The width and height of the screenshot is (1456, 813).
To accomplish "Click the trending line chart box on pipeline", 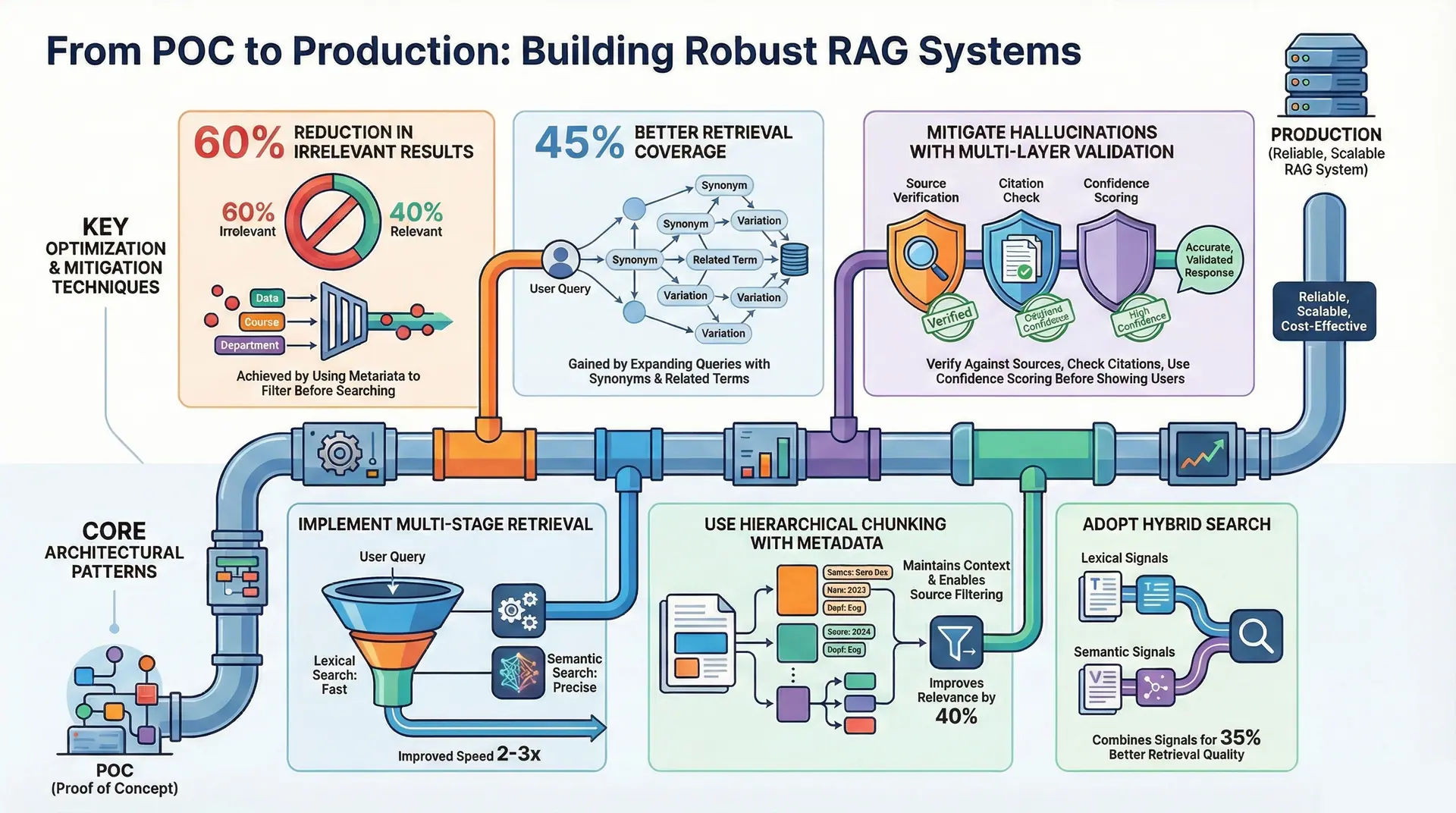I will click(1203, 454).
